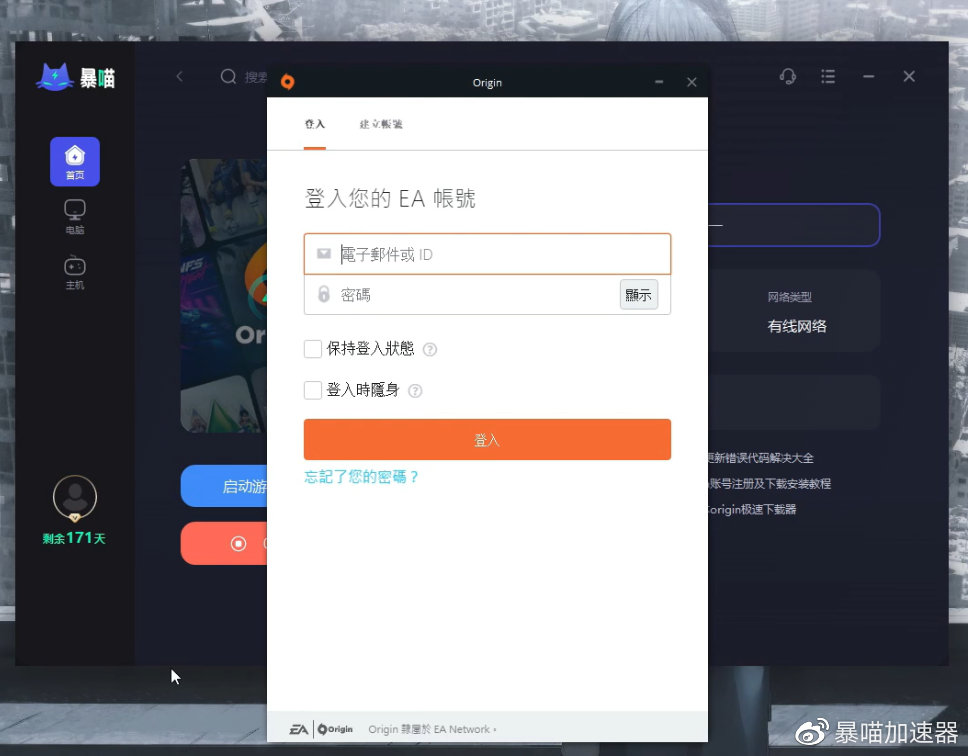The image size is (968, 756).
Task: Open 忘記了您的密碼 link
Action: (362, 476)
